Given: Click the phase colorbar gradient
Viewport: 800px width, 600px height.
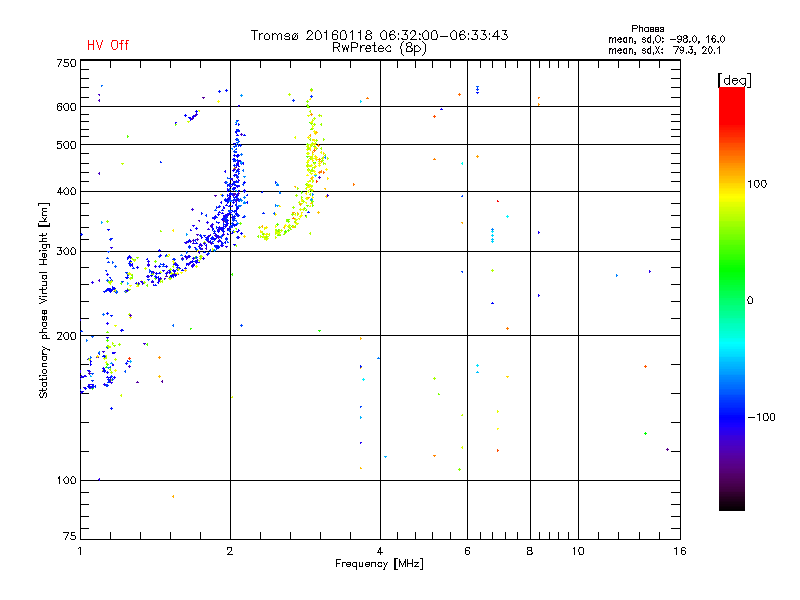Looking at the screenshot, I should click(x=732, y=298).
